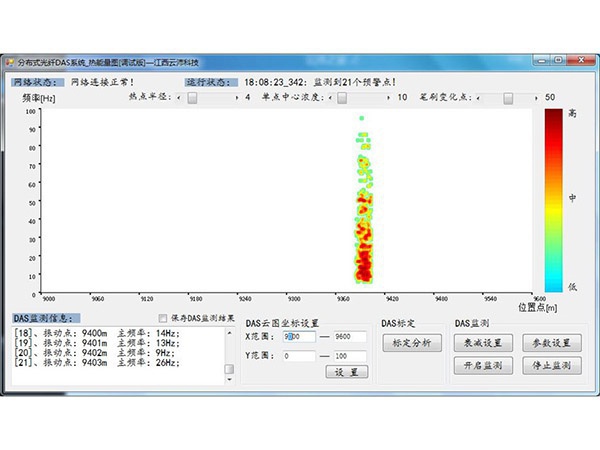The width and height of the screenshot is (600, 450).
Task: Click right arrow of 单点中心浓度 slider
Action: pyautogui.click(x=387, y=98)
